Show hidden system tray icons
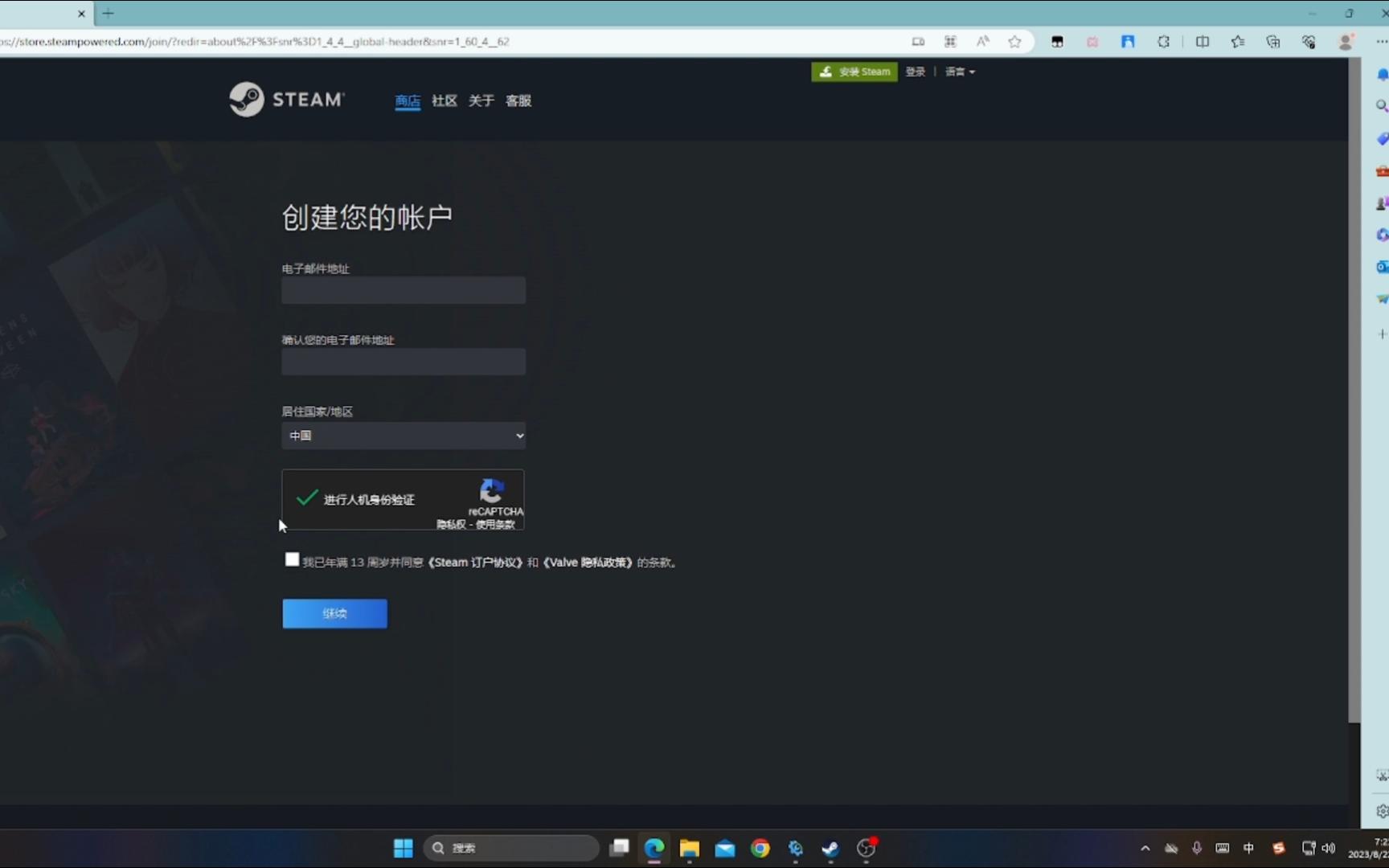Image resolution: width=1389 pixels, height=868 pixels. pos(1145,848)
